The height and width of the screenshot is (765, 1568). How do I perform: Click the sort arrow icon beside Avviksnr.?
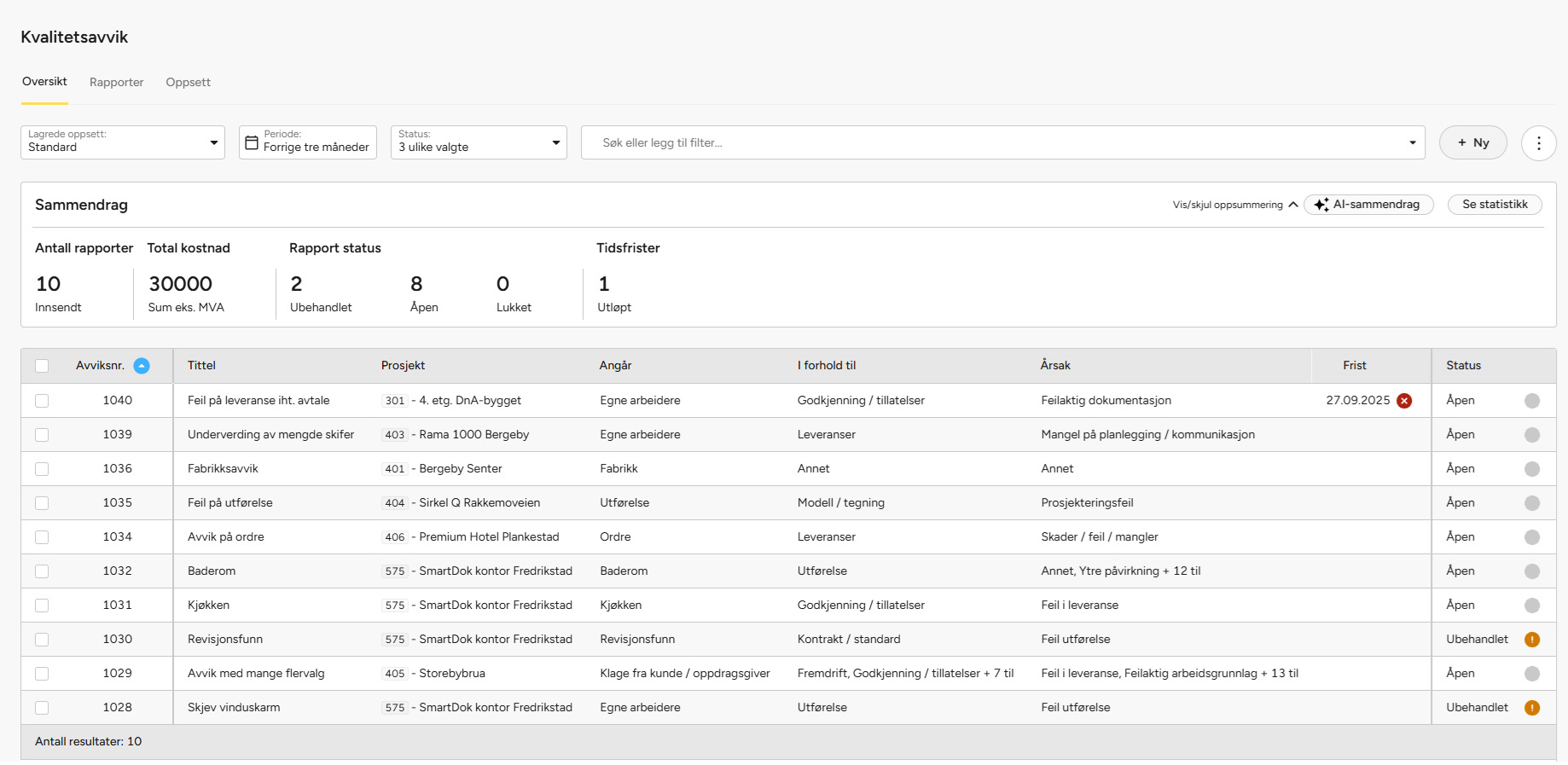[142, 366]
